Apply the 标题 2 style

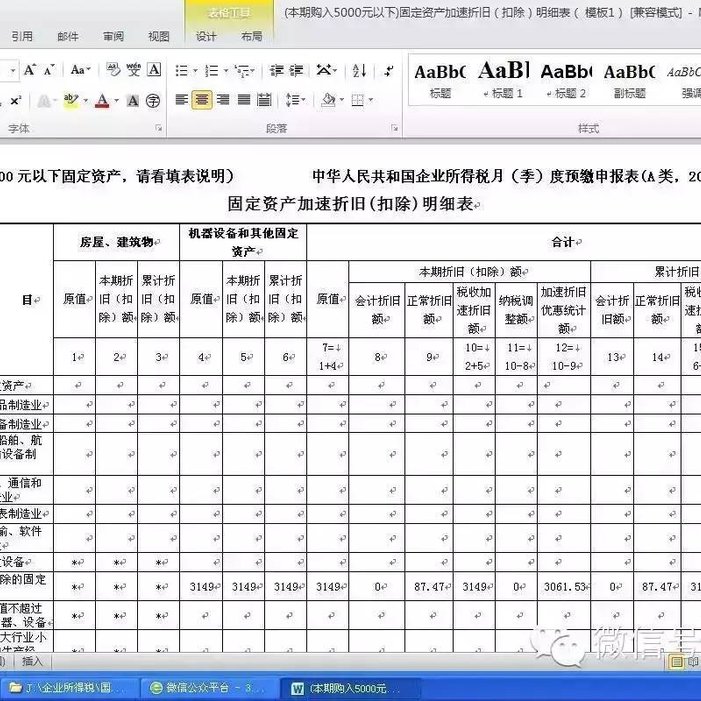coord(566,80)
